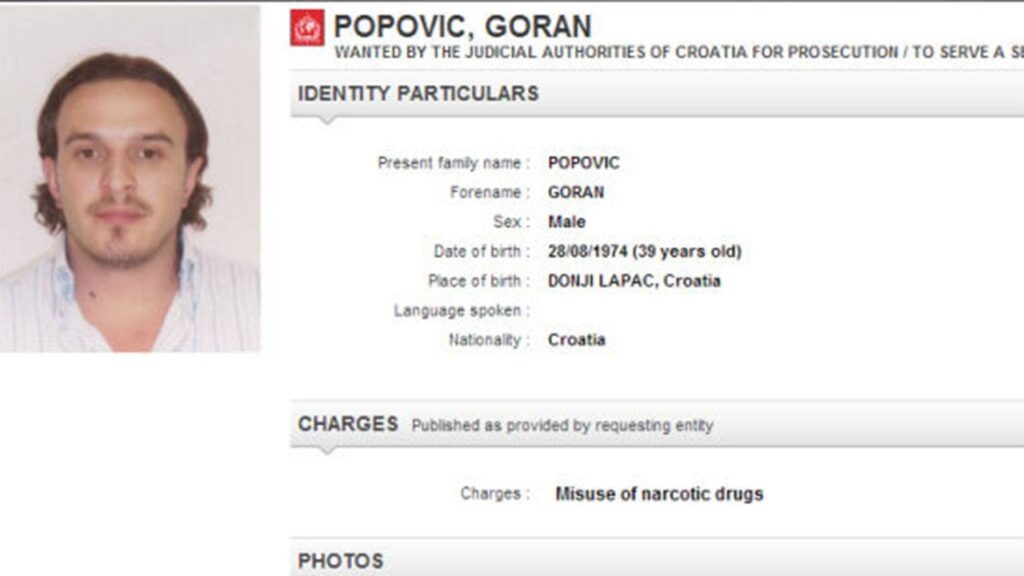Collapse the Charges section header
The height and width of the screenshot is (576, 1024).
[348, 424]
